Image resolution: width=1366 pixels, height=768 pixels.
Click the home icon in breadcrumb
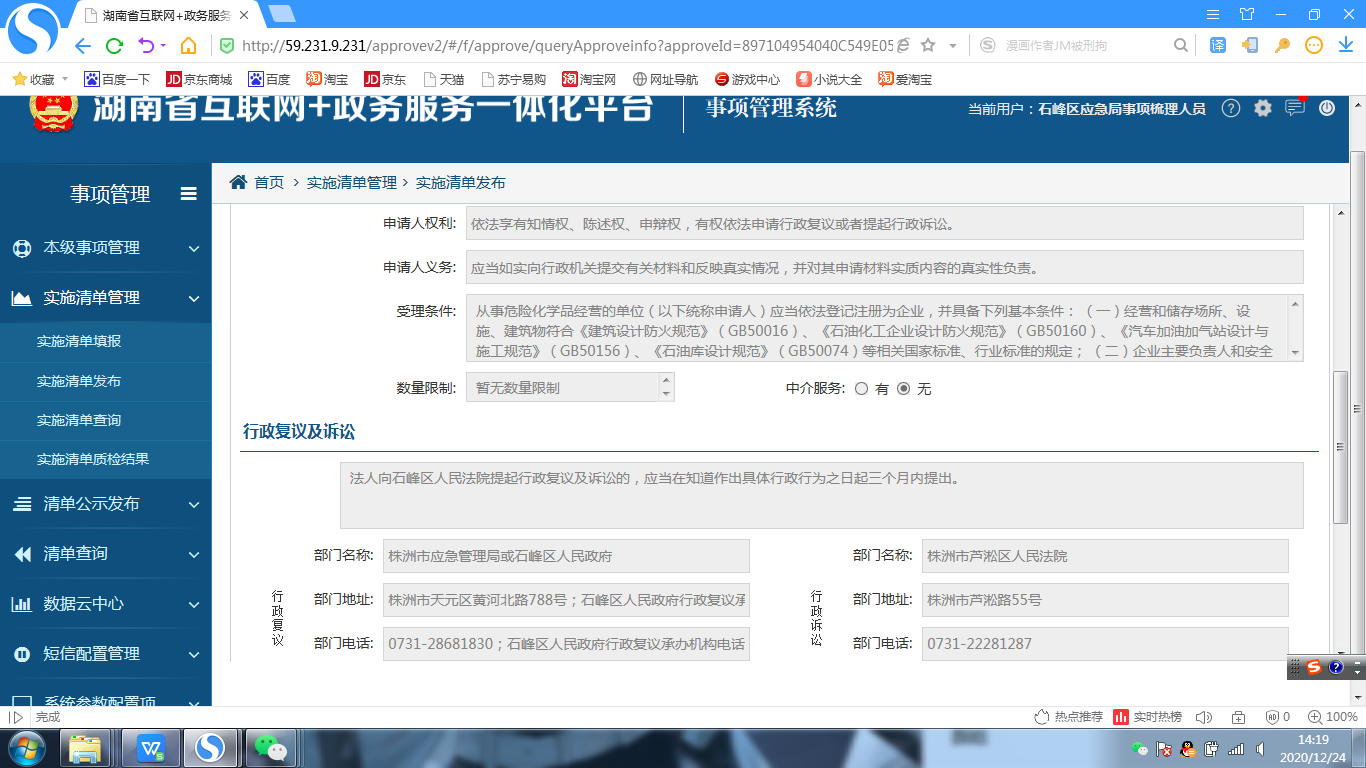238,182
